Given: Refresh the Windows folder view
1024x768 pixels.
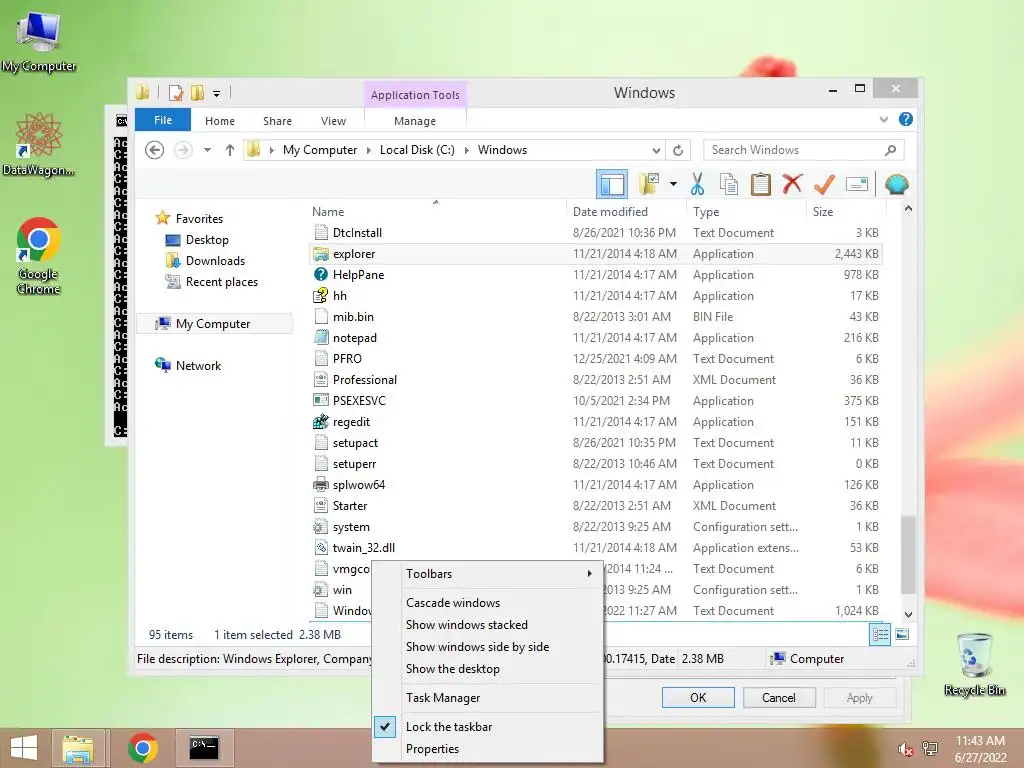Looking at the screenshot, I should [x=678, y=150].
